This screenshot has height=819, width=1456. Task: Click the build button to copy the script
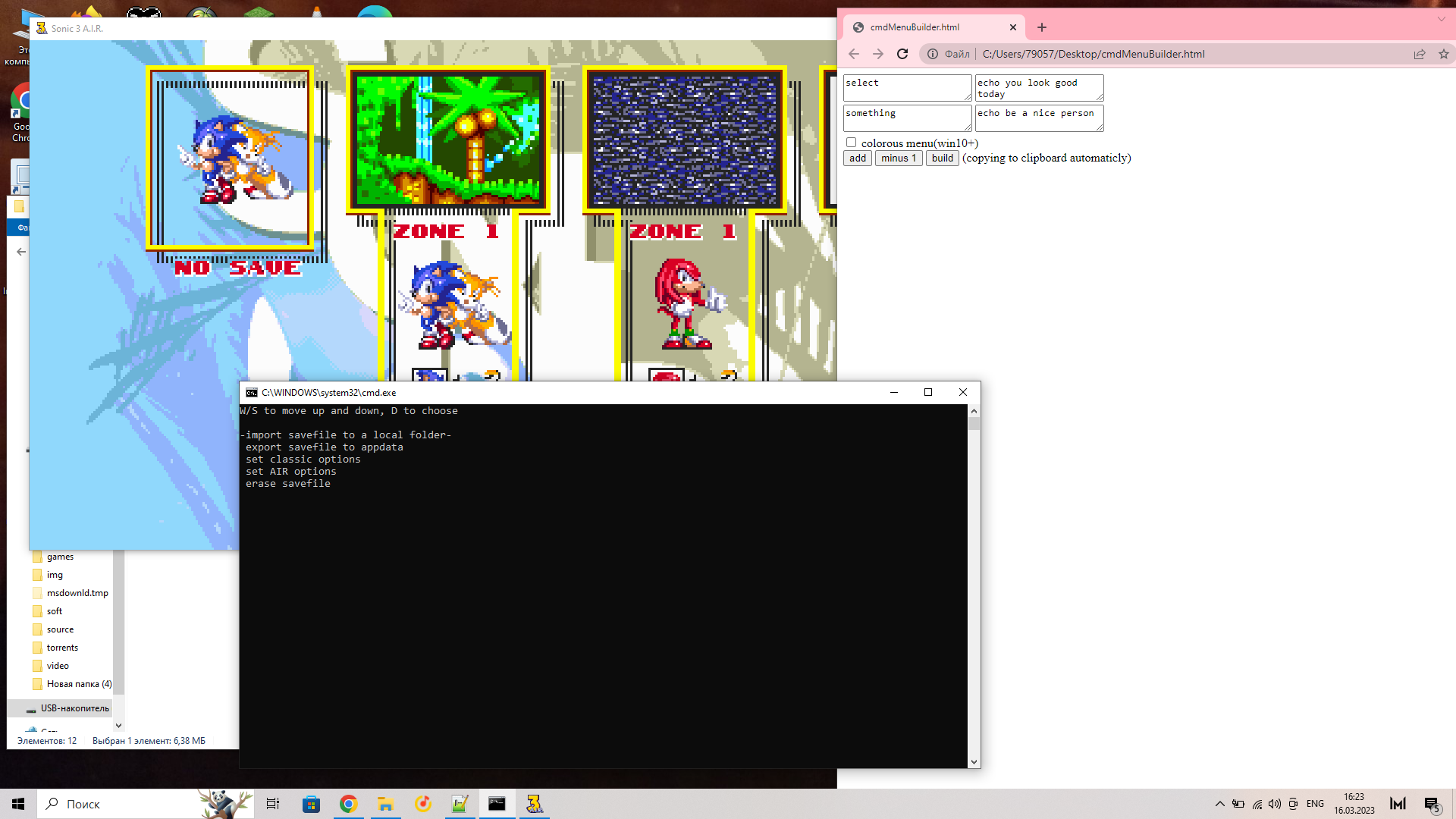942,158
